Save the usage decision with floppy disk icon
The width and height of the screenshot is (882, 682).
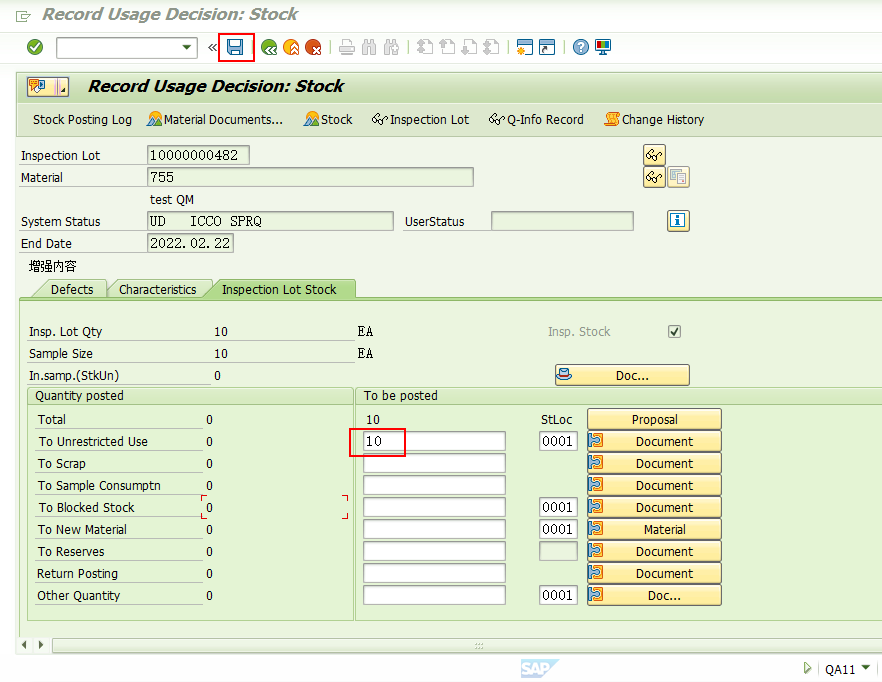[x=236, y=47]
